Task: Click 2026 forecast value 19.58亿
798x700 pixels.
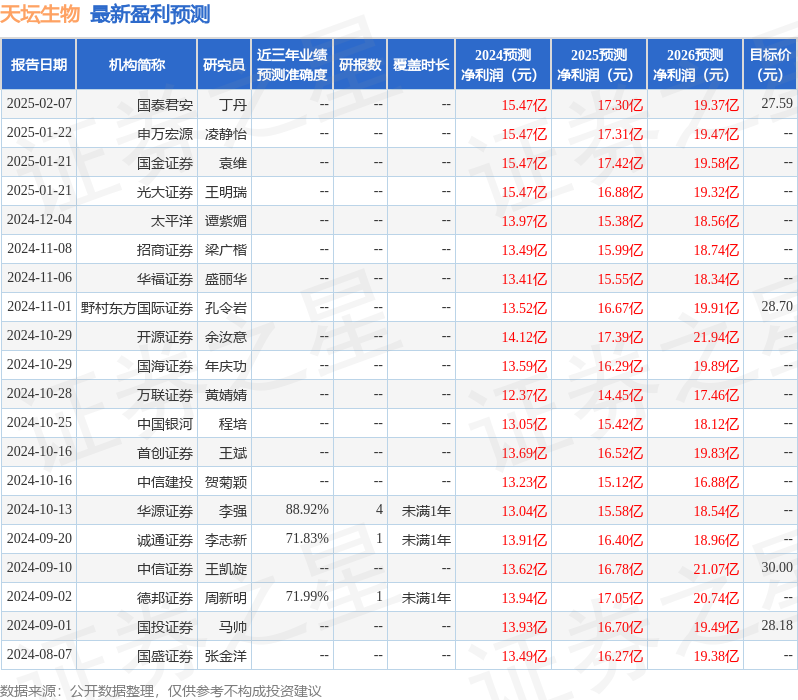Action: click(x=716, y=163)
